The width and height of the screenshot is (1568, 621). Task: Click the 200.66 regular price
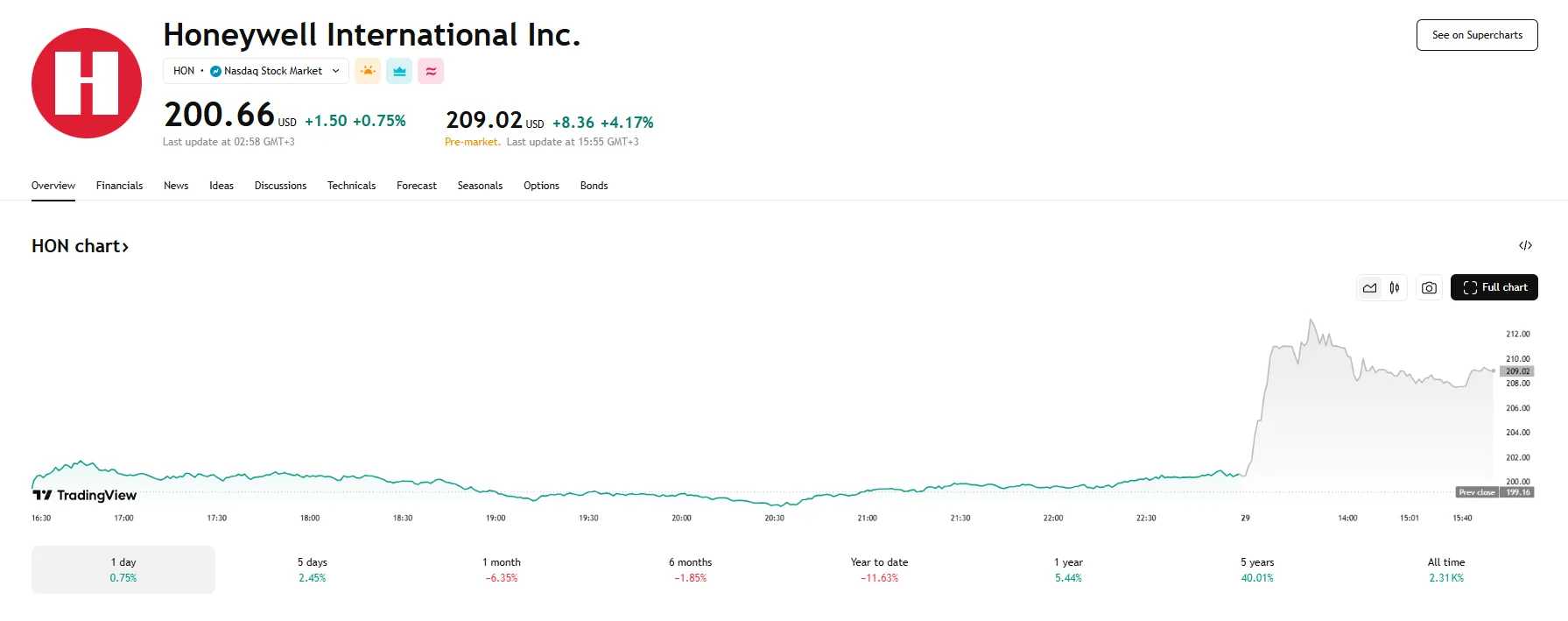point(219,115)
